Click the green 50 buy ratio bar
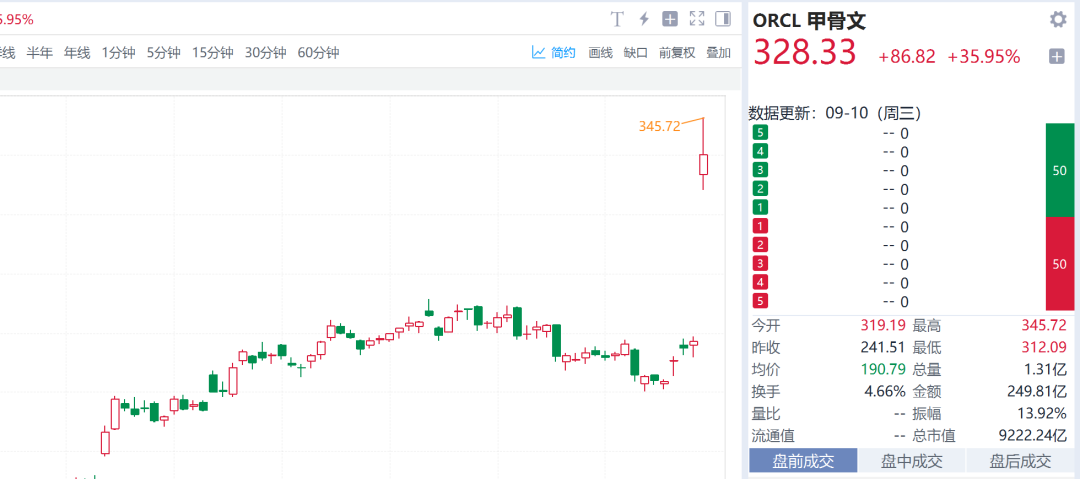 pyautogui.click(x=1059, y=170)
